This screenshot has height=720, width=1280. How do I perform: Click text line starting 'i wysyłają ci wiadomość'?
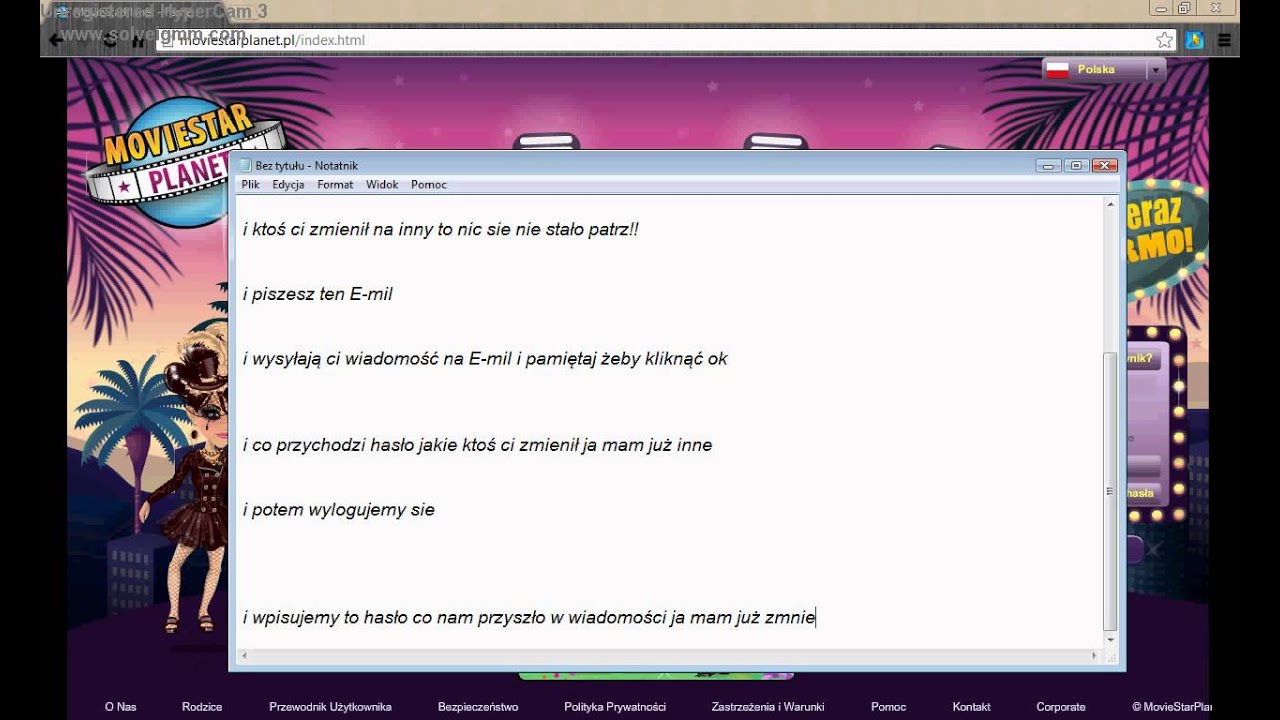click(485, 359)
